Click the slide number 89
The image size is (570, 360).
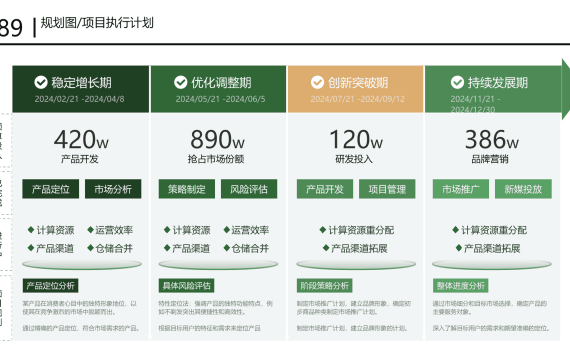(11, 28)
